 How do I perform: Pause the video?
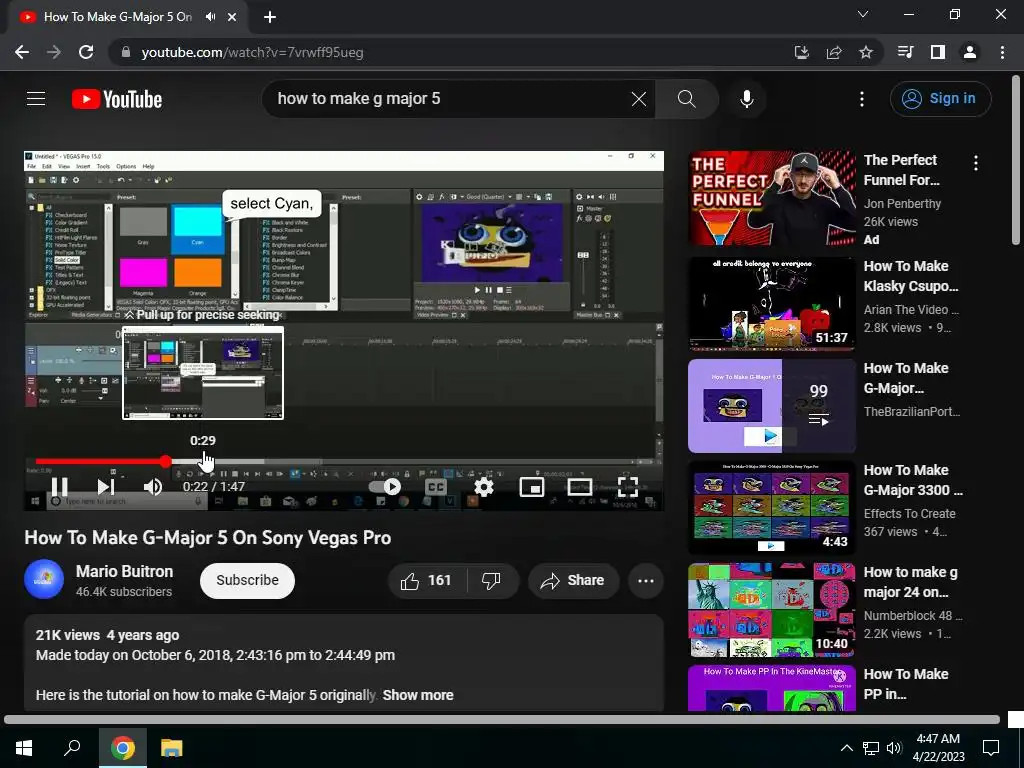point(59,487)
